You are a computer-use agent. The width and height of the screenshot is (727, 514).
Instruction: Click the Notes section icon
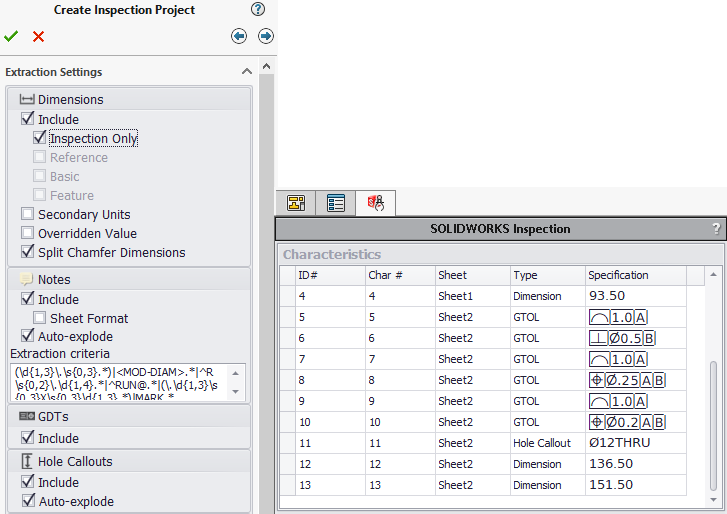pyautogui.click(x=26, y=279)
